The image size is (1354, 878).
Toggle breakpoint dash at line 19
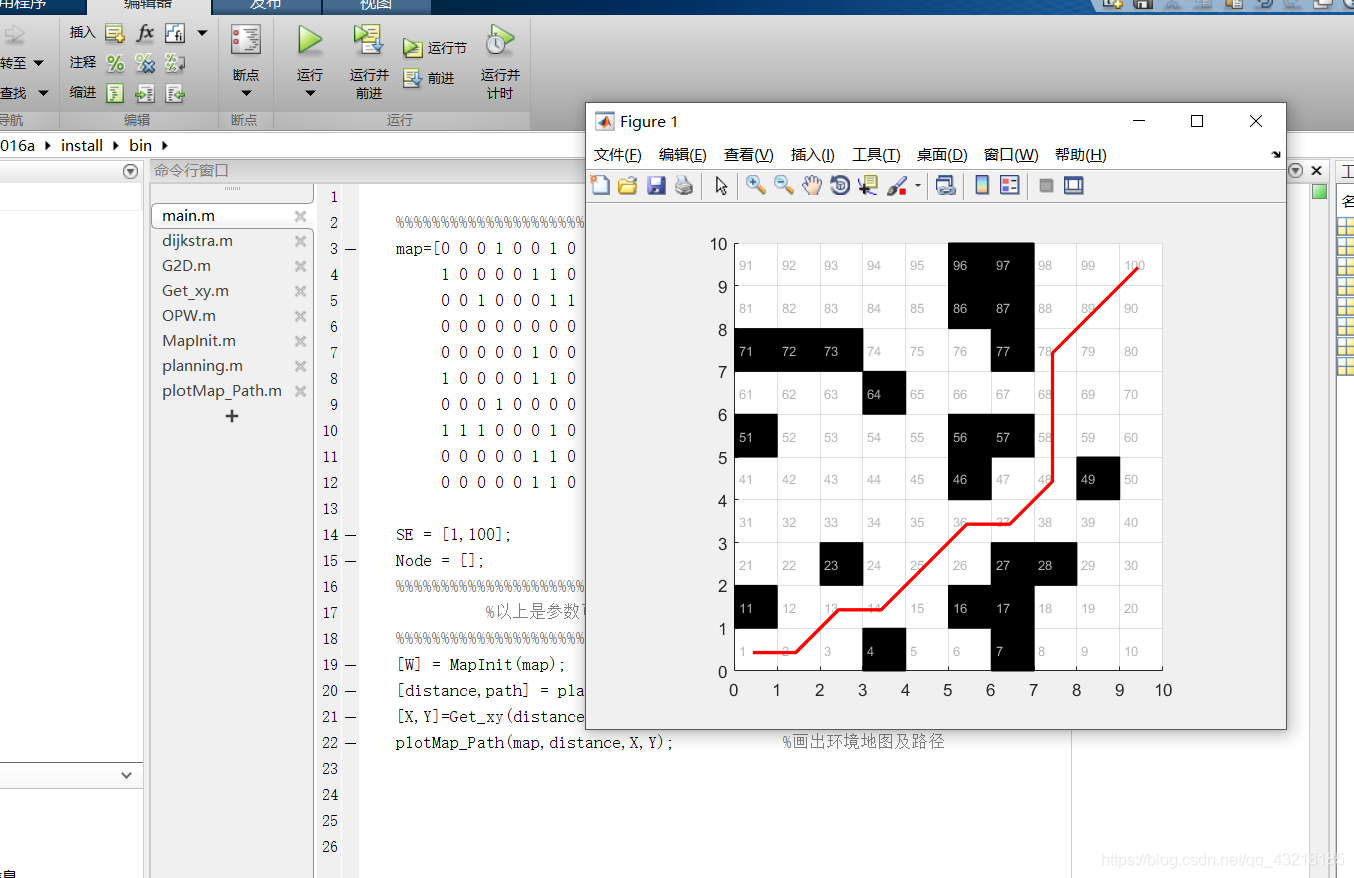click(350, 665)
